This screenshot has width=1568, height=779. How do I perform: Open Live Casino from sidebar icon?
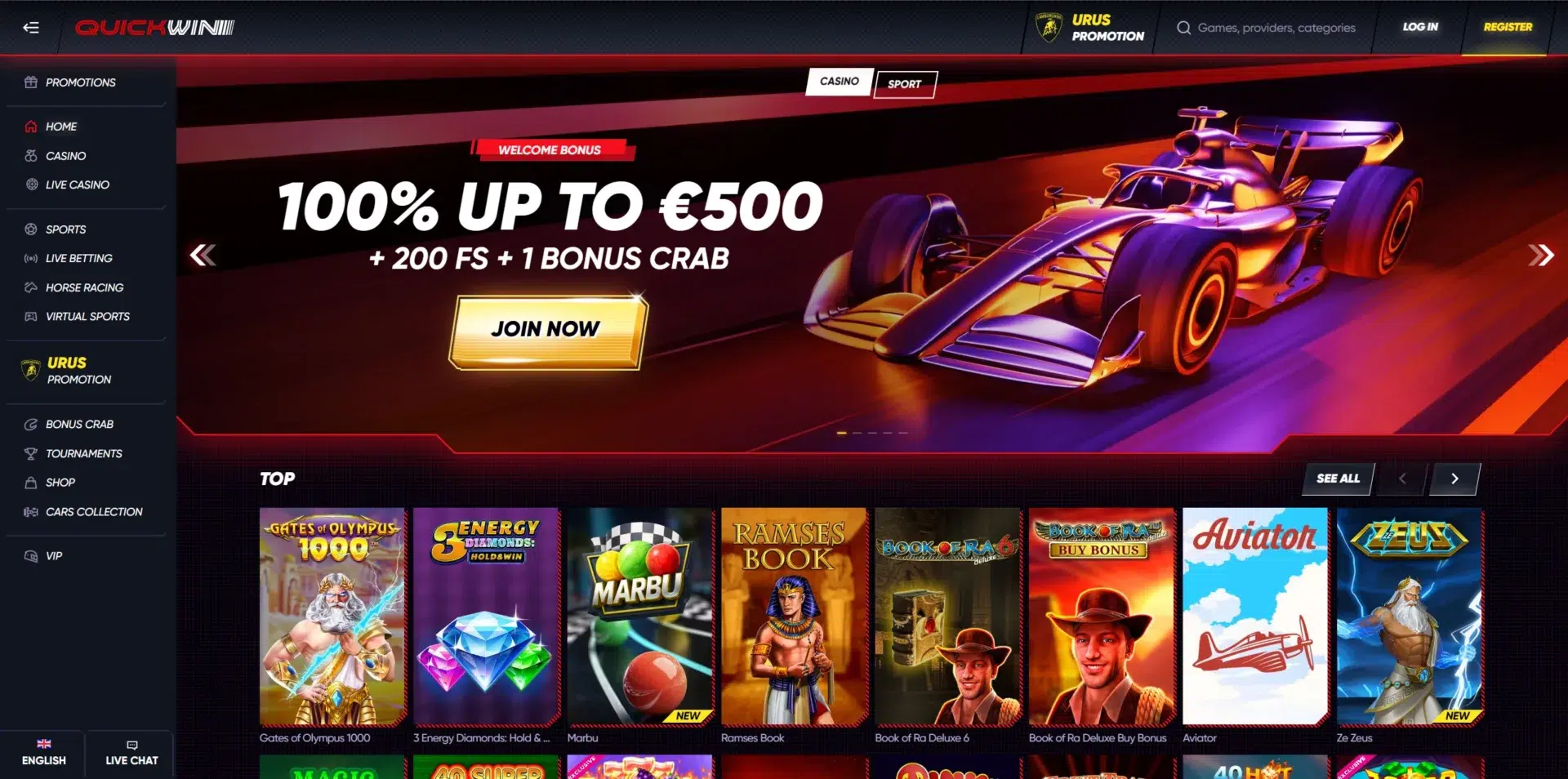click(32, 185)
